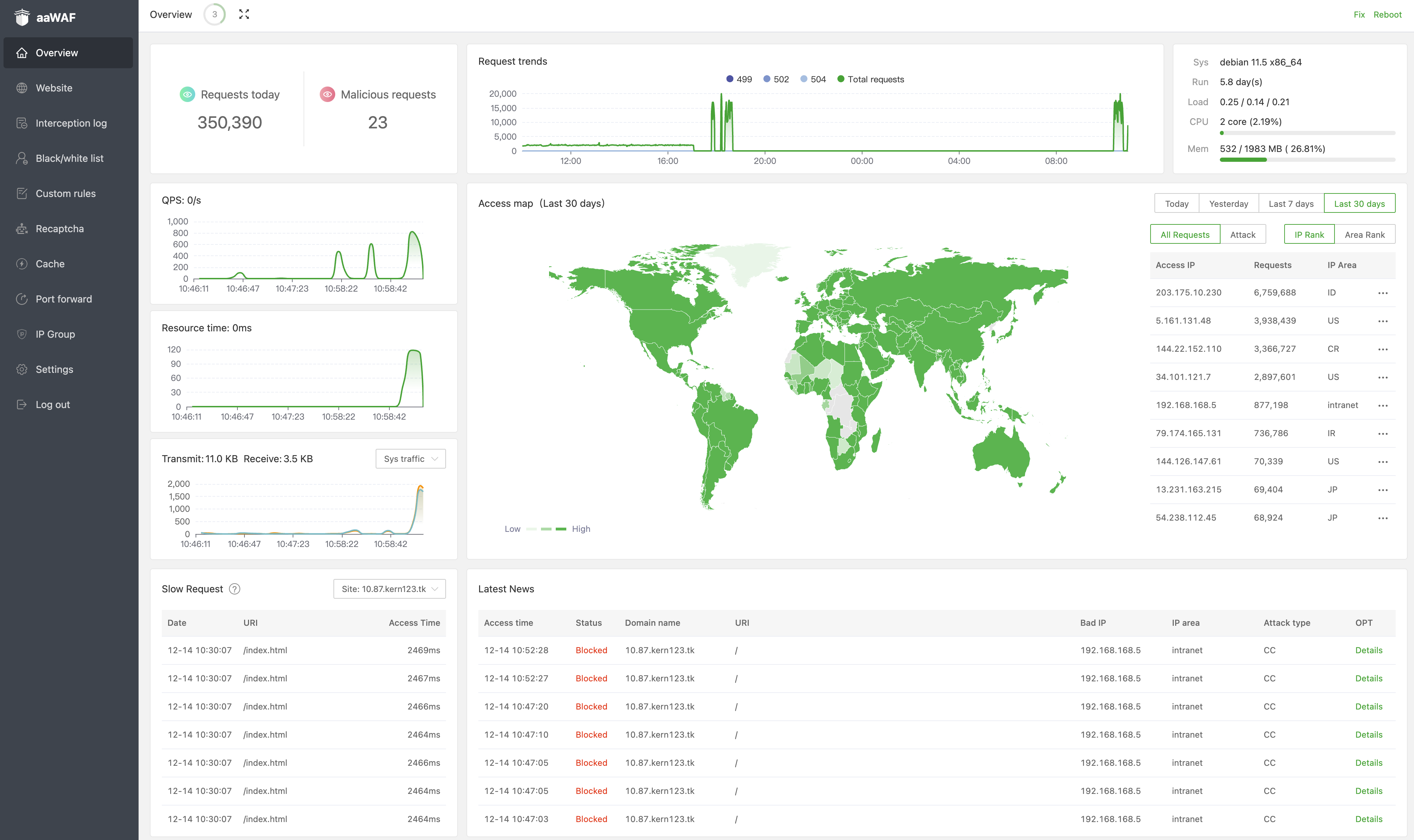Open Details for the 10:52:28 blocked request
1414x840 pixels.
pos(1368,650)
